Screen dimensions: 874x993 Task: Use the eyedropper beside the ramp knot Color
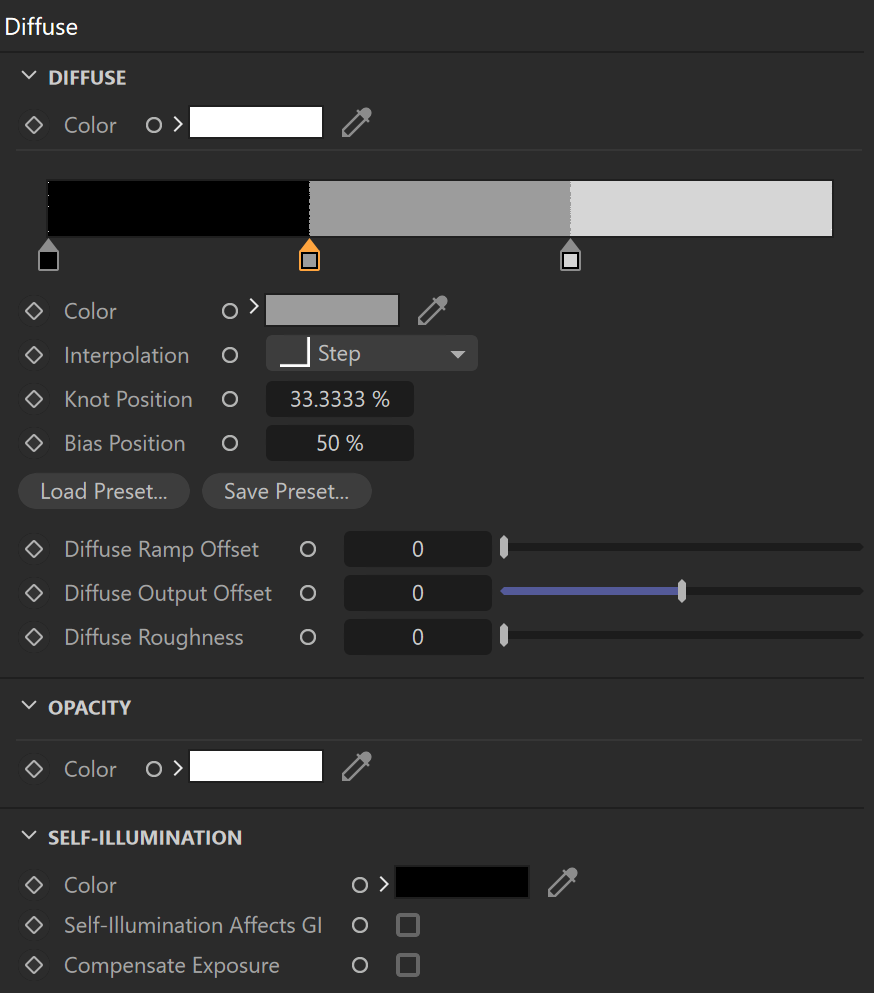pos(433,310)
